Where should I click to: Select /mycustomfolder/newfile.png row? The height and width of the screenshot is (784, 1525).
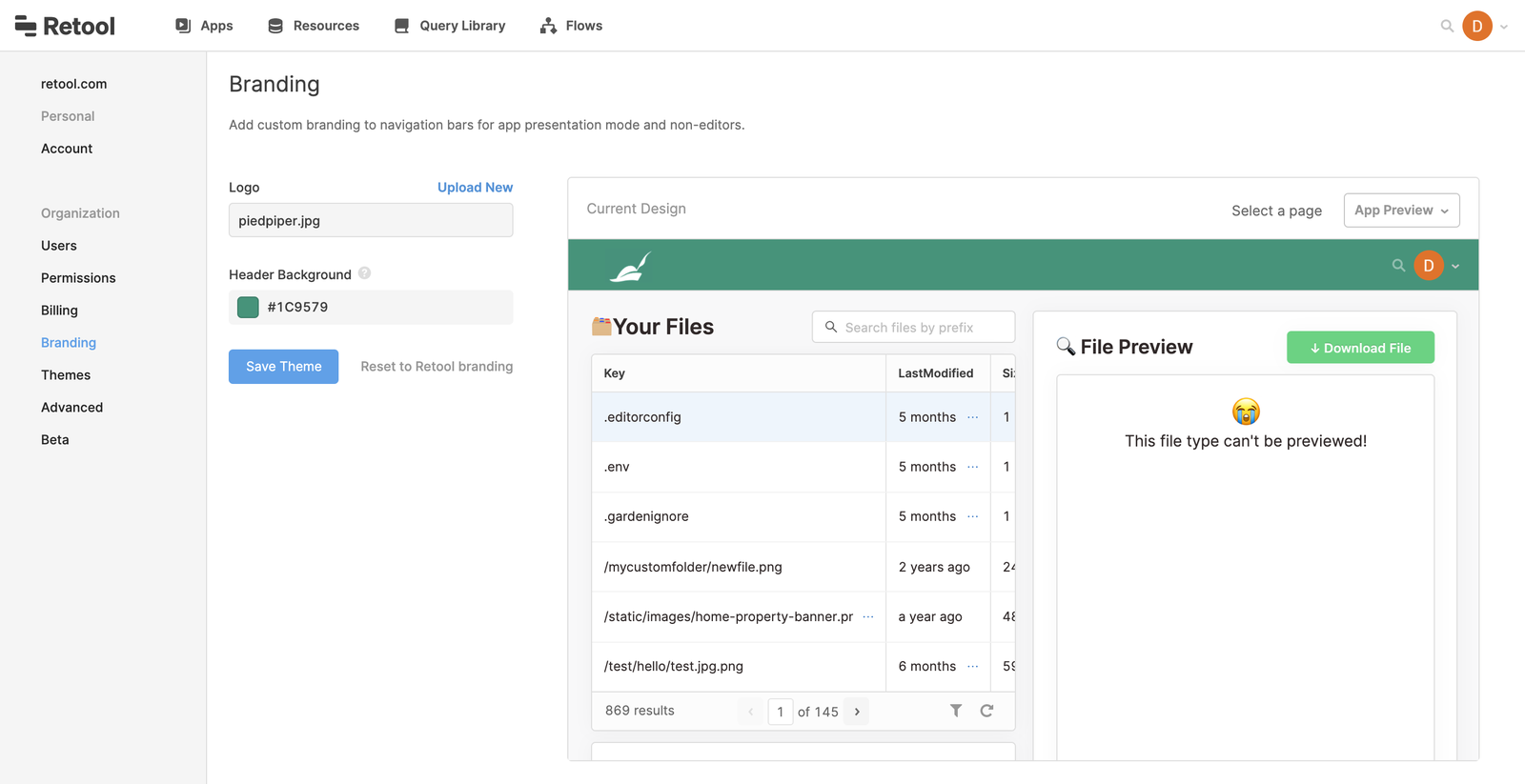click(x=803, y=567)
